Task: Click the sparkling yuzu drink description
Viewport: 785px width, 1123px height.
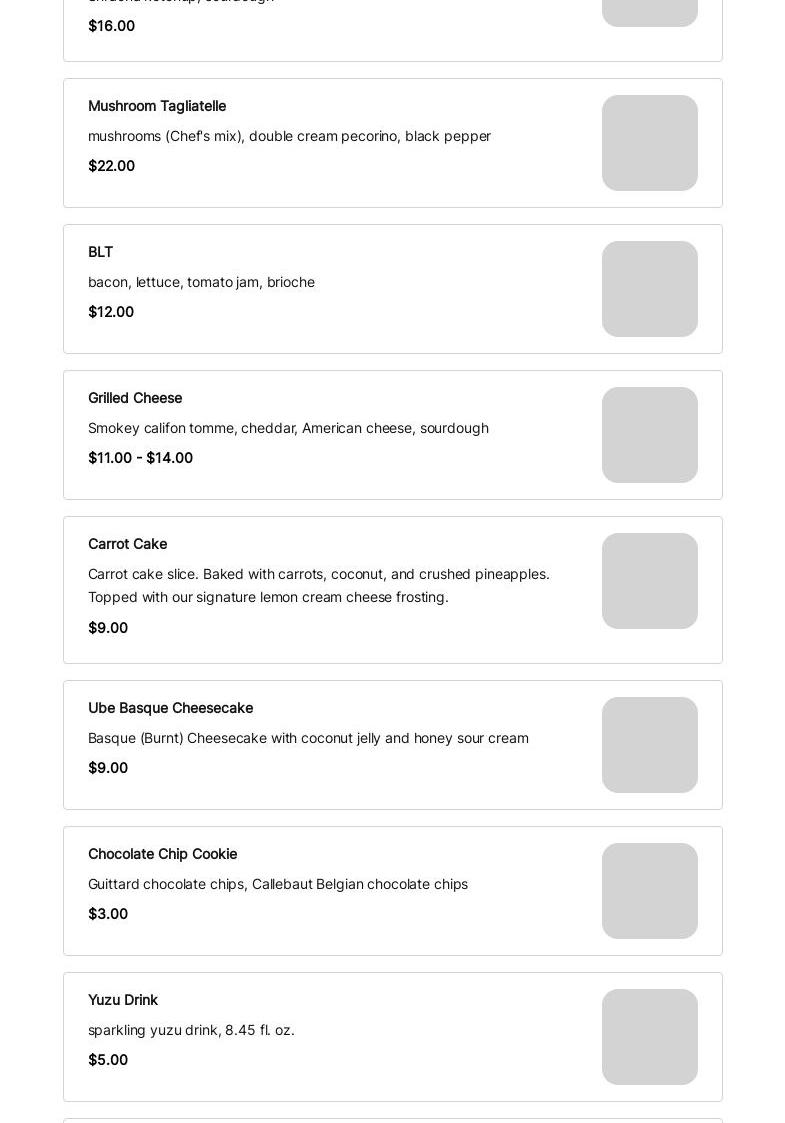Action: 191,1030
